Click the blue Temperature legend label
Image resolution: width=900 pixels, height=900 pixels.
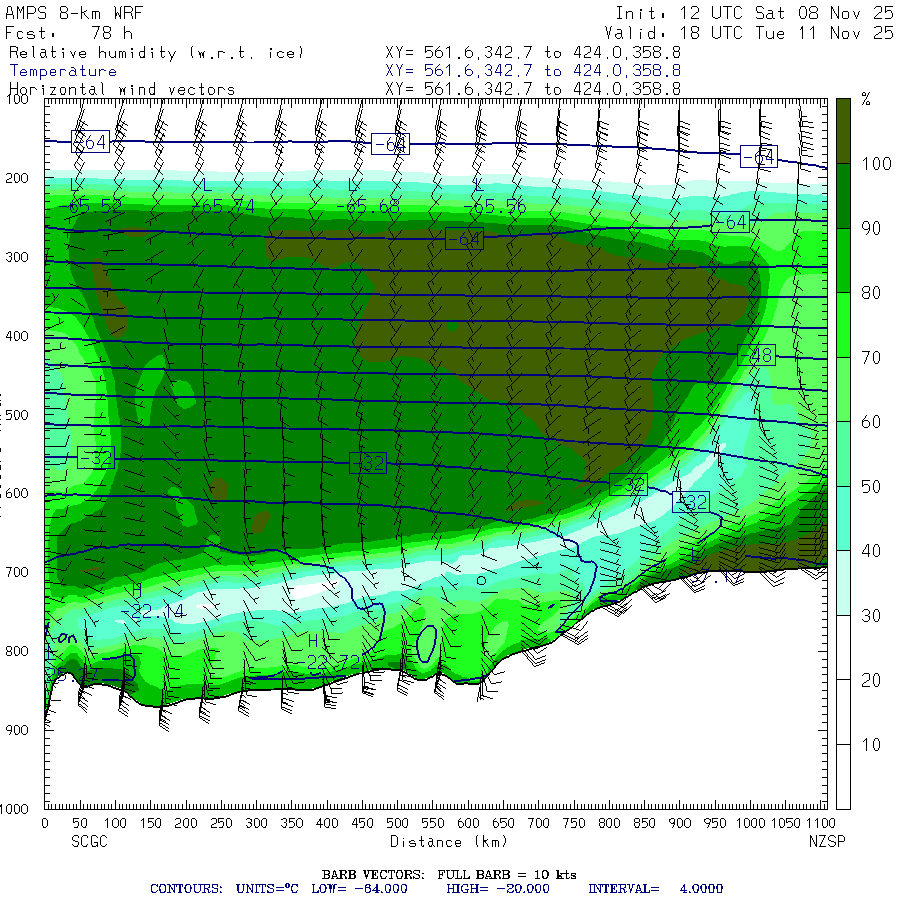[63, 71]
